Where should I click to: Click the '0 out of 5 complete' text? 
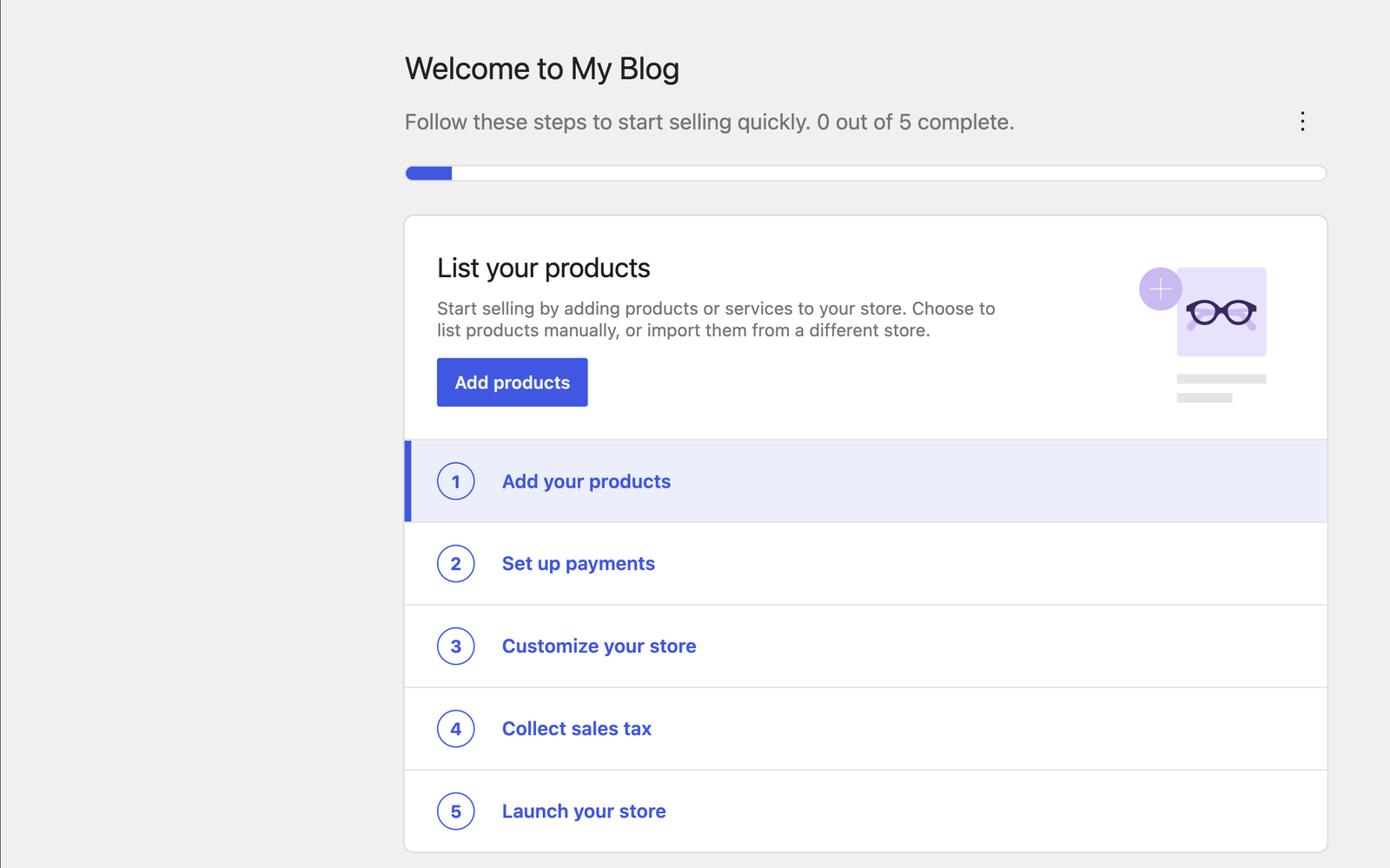click(916, 122)
